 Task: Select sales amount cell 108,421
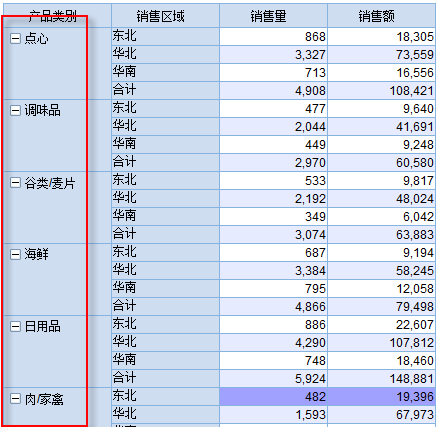(x=381, y=90)
